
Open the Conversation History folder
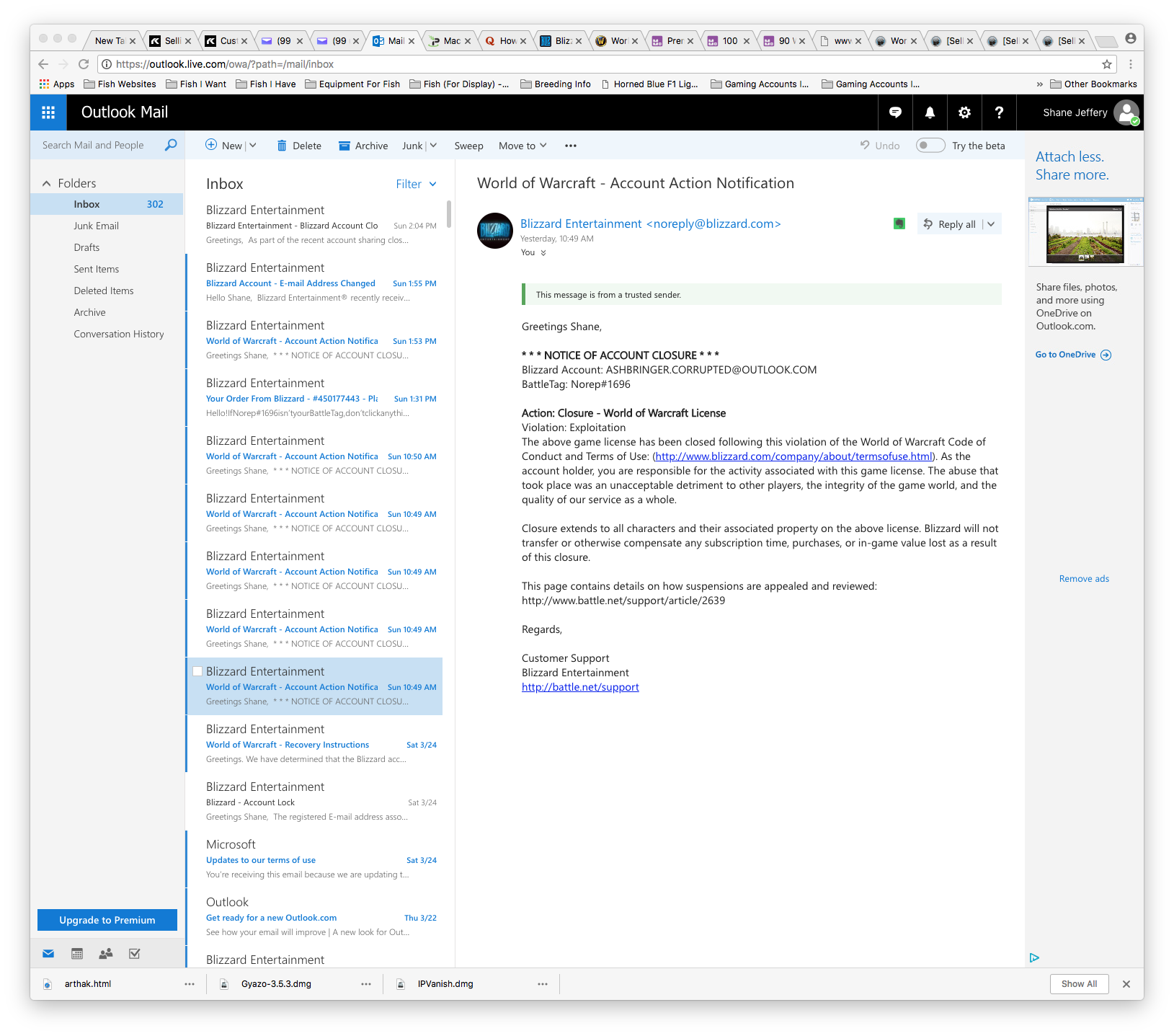pos(119,334)
